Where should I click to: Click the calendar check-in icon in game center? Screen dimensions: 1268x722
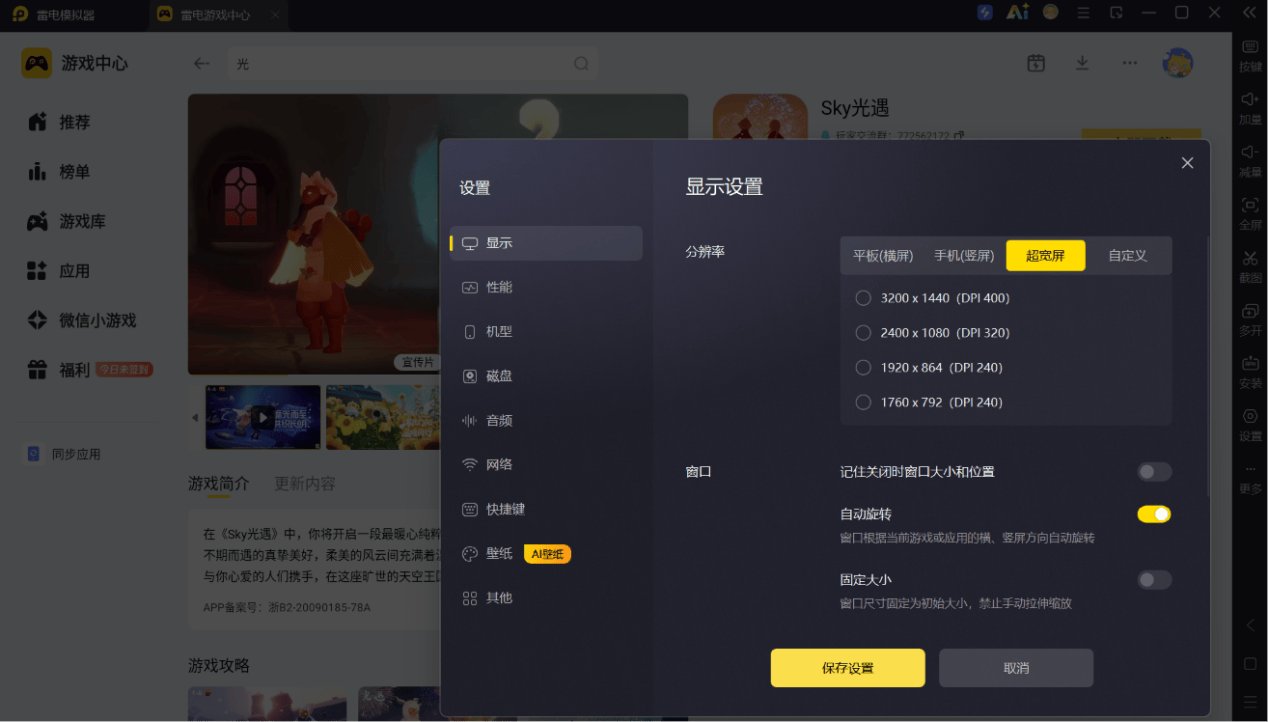pos(1036,63)
